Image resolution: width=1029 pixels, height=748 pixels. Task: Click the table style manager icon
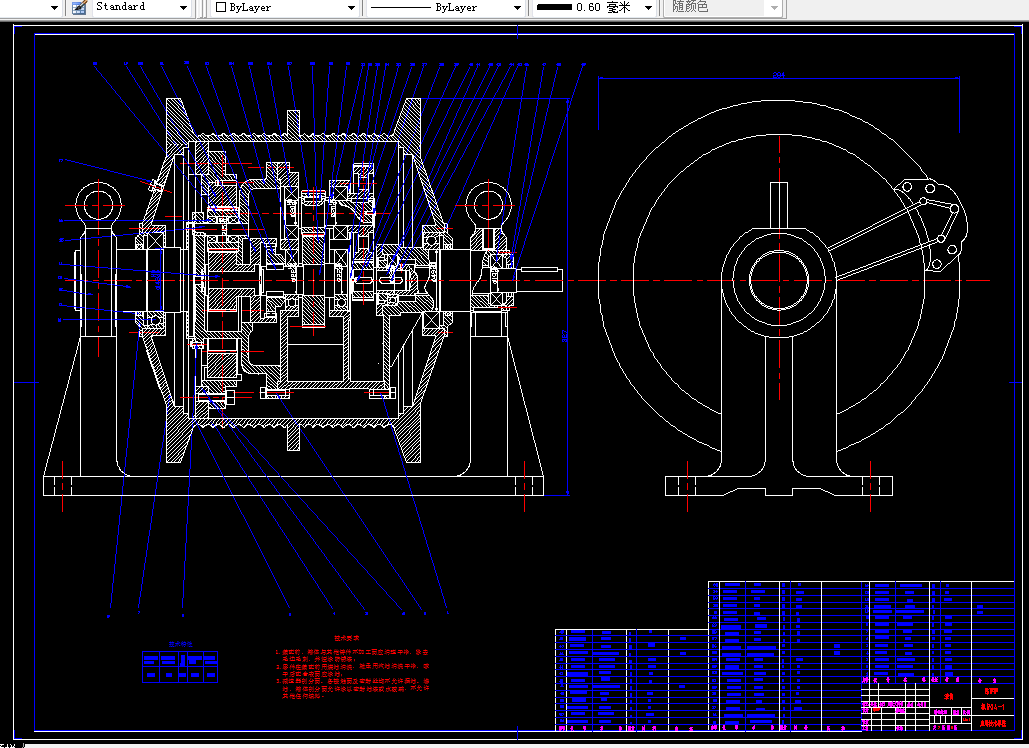tap(79, 7)
